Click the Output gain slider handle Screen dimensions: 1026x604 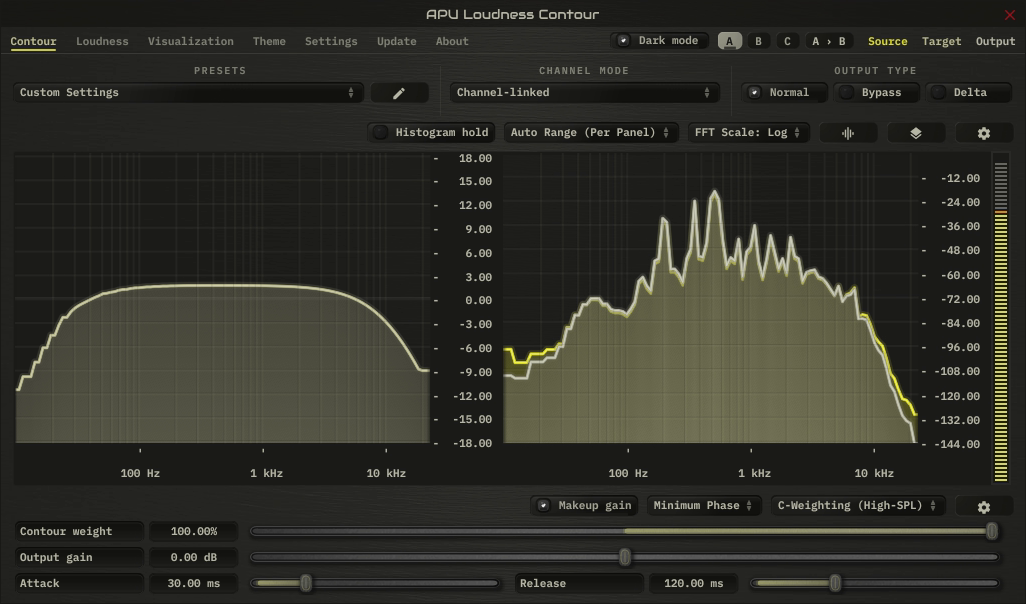pos(625,558)
